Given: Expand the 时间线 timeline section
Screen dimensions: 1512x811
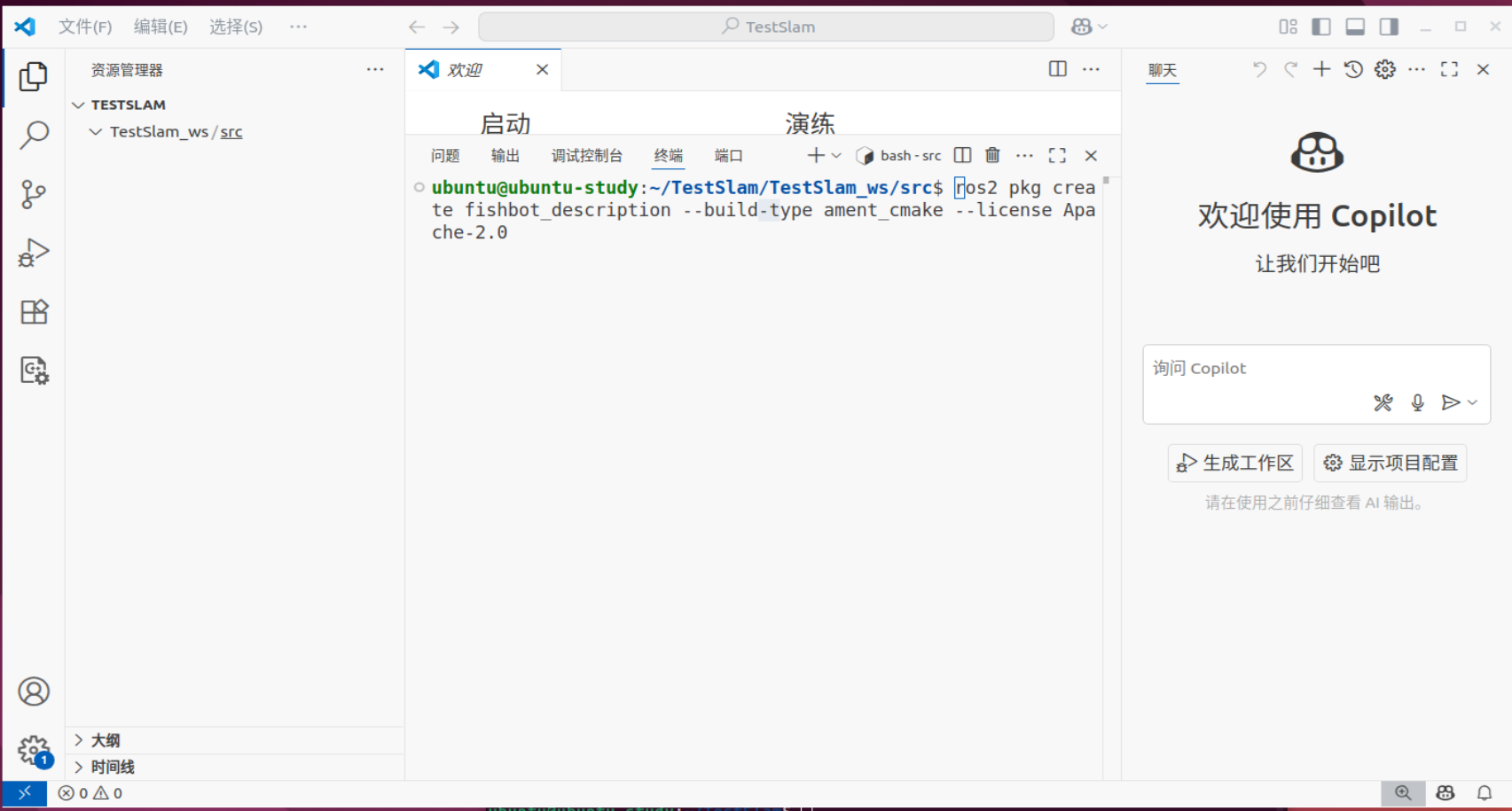Looking at the screenshot, I should [x=236, y=767].
